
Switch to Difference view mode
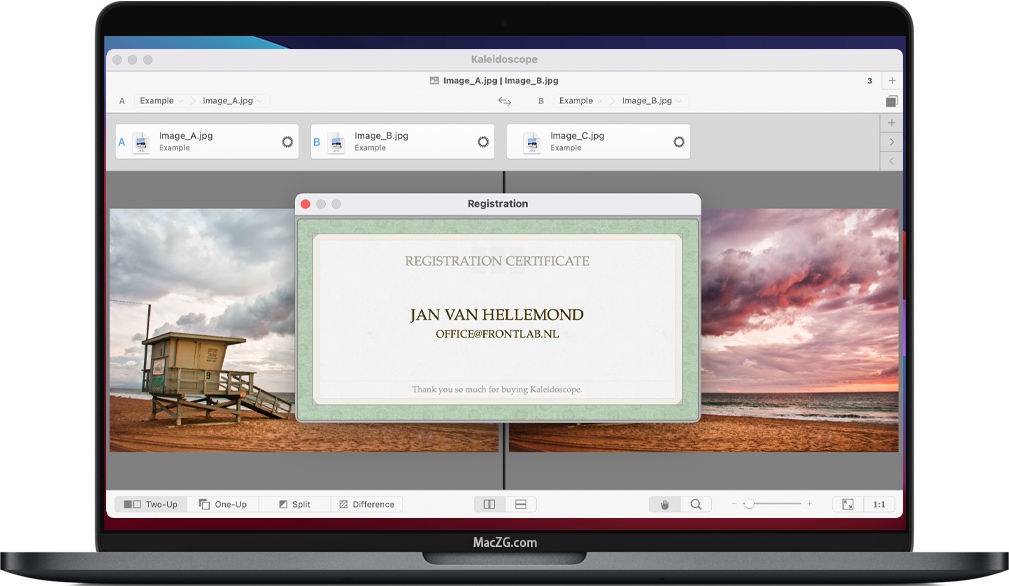click(x=367, y=504)
